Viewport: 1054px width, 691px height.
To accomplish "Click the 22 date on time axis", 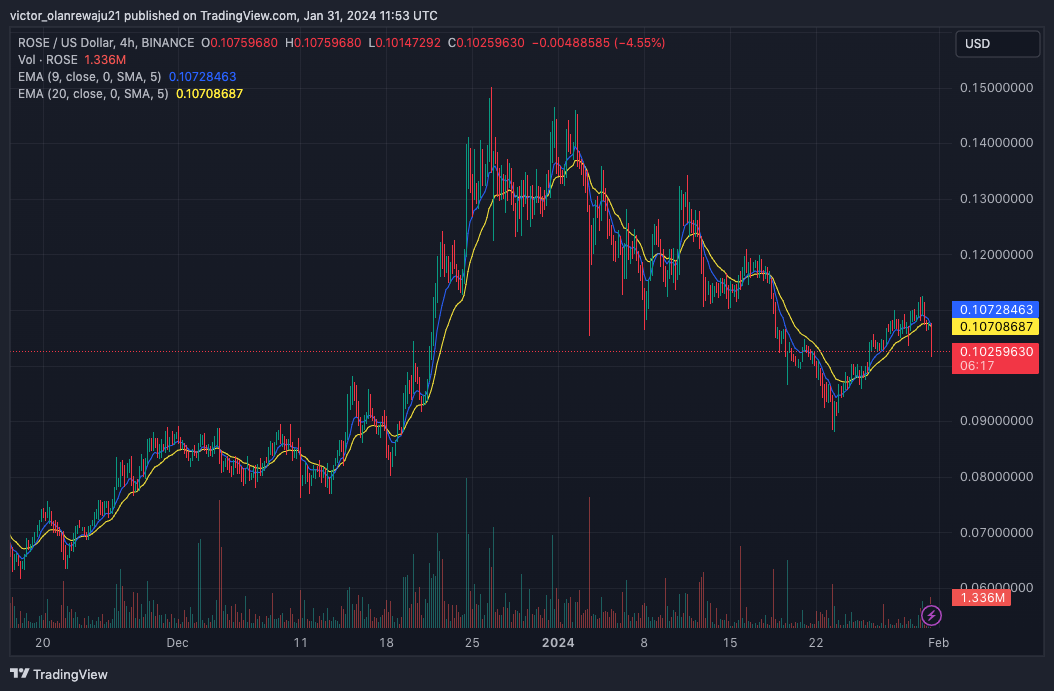I will coord(816,643).
